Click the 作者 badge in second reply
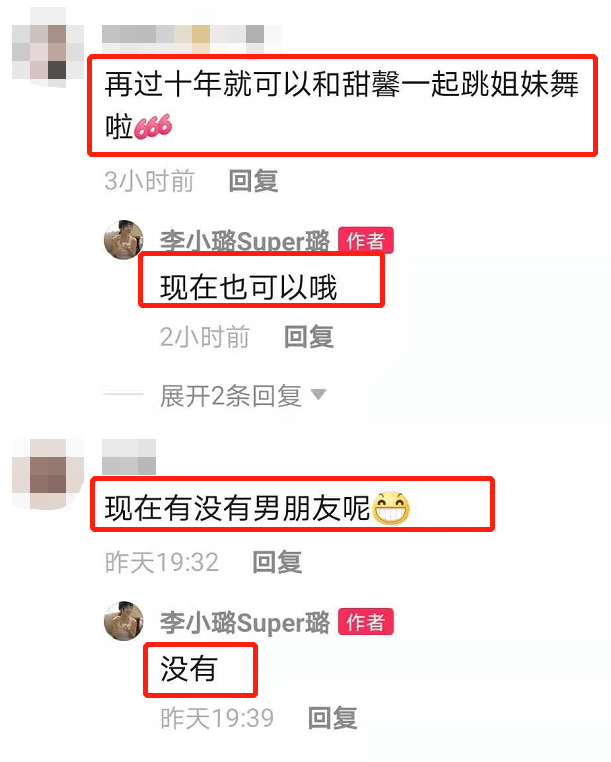The image size is (611, 762). click(x=366, y=622)
